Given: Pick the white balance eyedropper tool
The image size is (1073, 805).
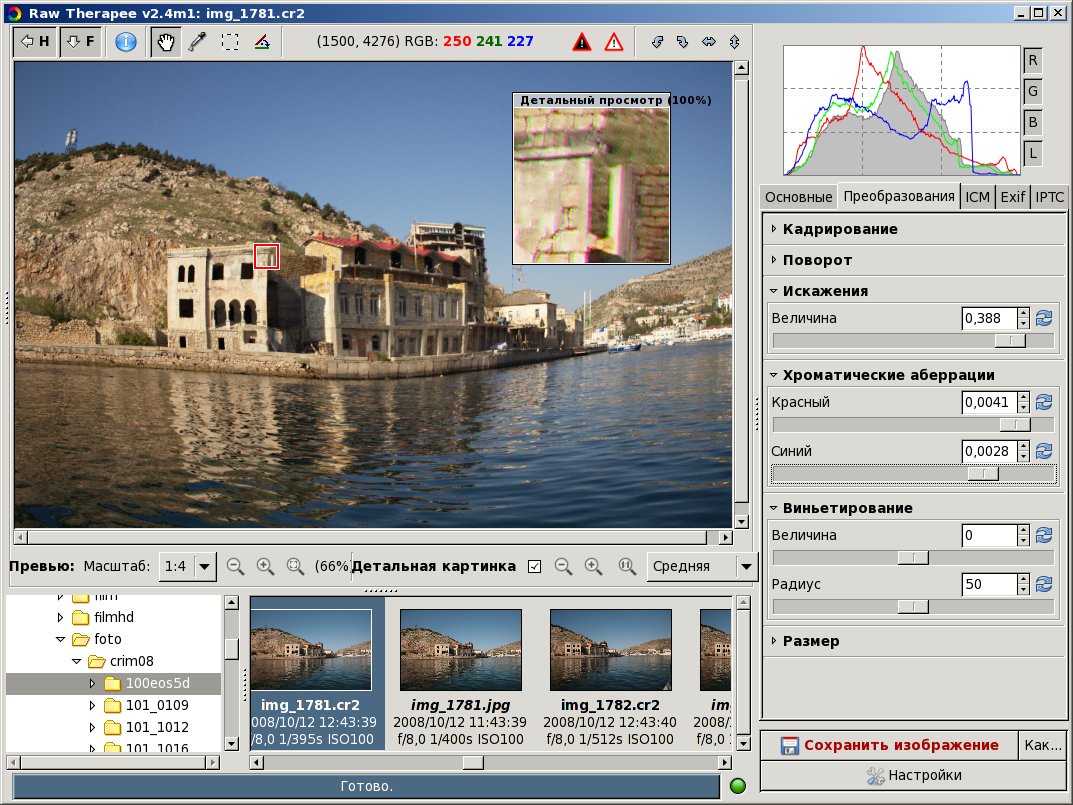Looking at the screenshot, I should click(198, 42).
